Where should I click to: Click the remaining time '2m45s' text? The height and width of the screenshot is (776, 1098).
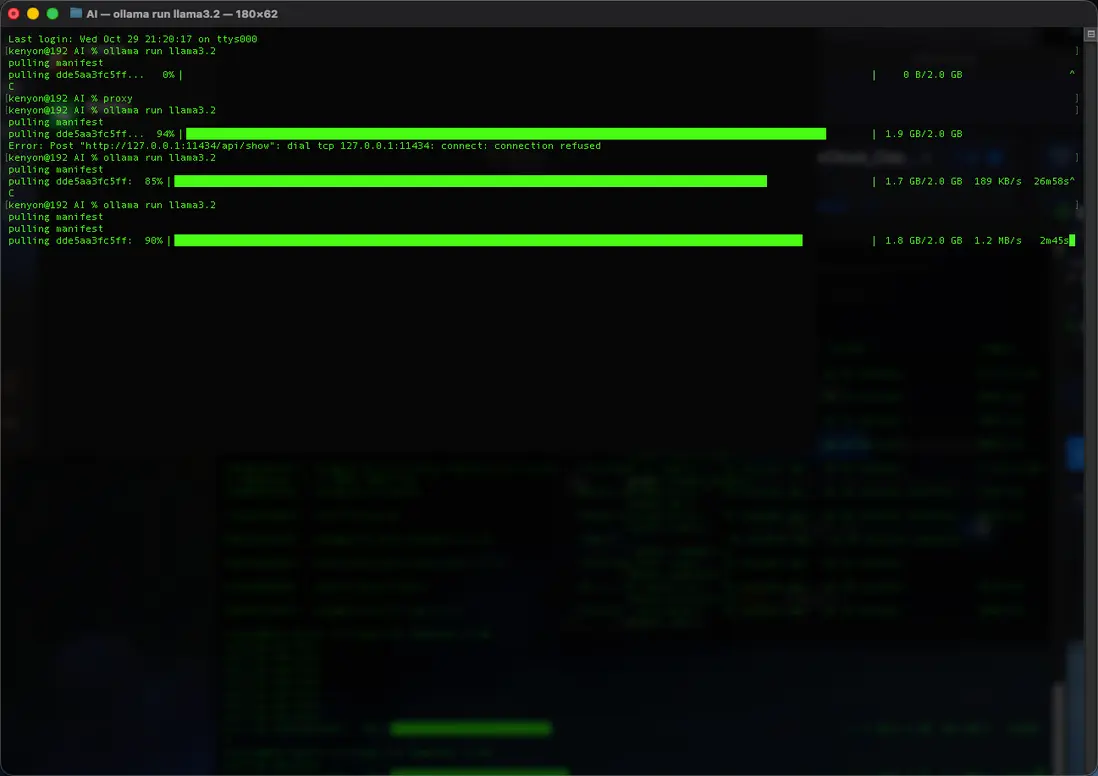pos(1052,240)
